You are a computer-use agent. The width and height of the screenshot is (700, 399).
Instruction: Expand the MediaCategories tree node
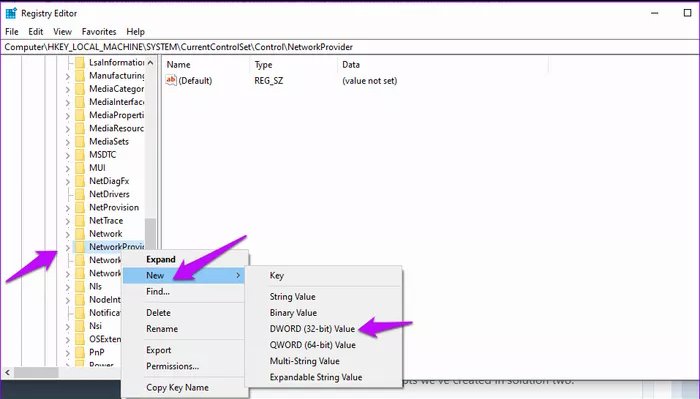67,90
